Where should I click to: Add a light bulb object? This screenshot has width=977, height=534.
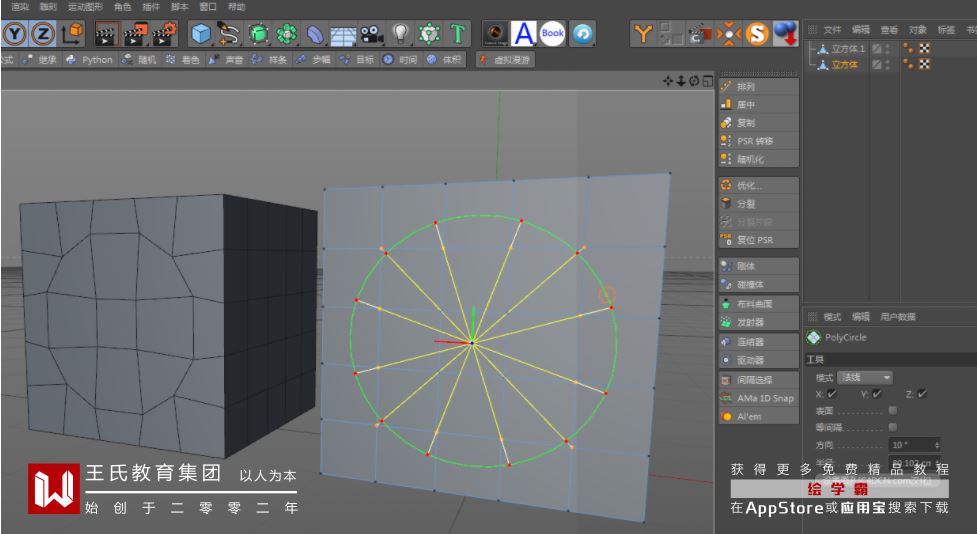point(400,34)
